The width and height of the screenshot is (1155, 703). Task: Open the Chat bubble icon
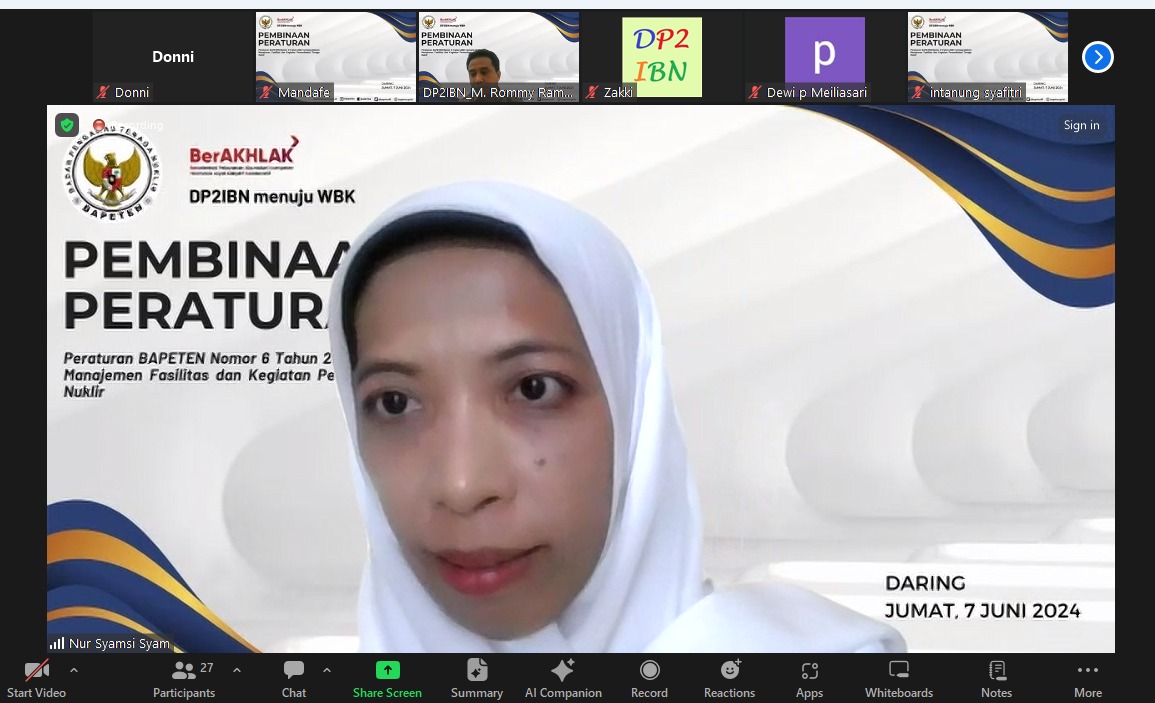pyautogui.click(x=294, y=670)
